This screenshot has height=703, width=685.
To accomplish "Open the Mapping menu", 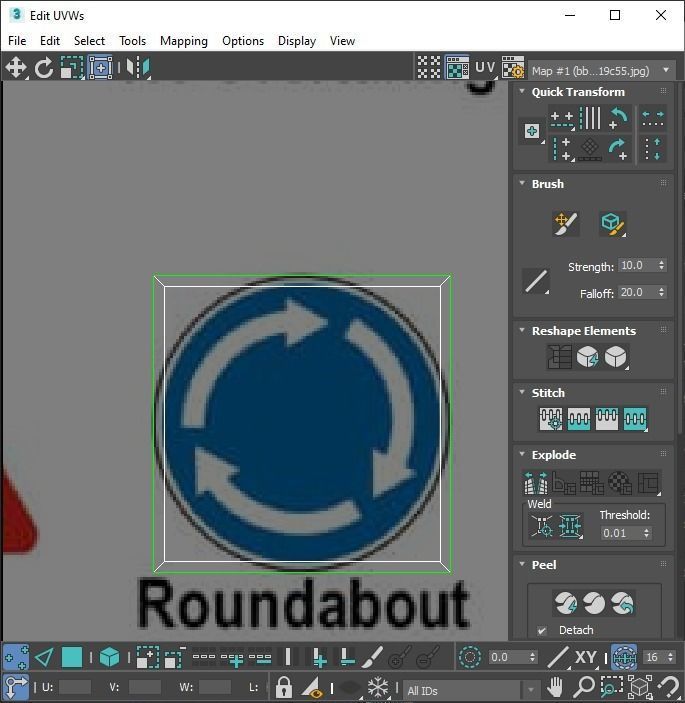I will pos(184,41).
